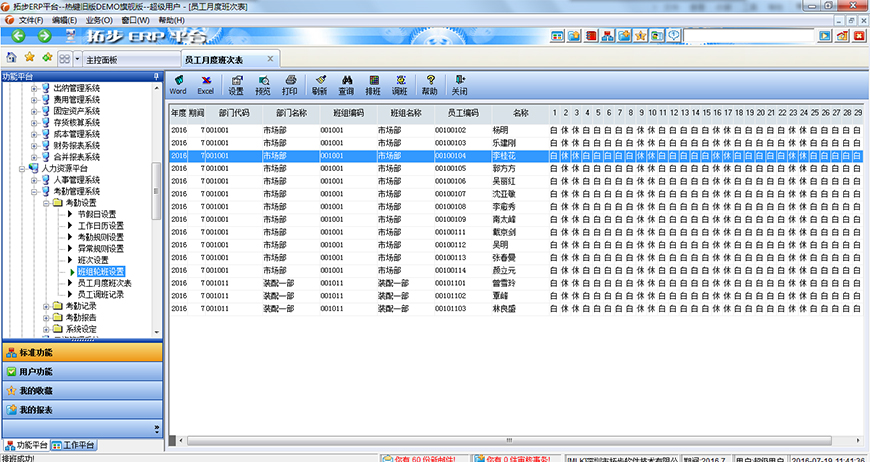Viewport: 870px width, 462px height.
Task: Switch to the 工作平台 bottom tab
Action: click(x=74, y=444)
